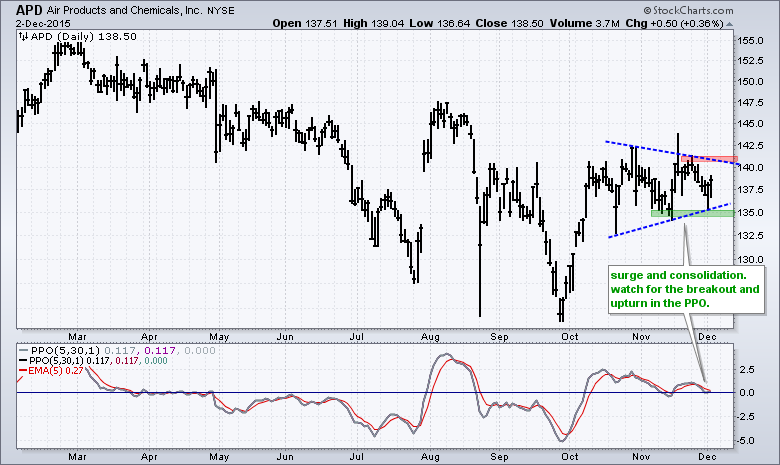This screenshot has height=465, width=780.
Task: Click the green surge and consolidation annotation text
Action: tap(685, 289)
